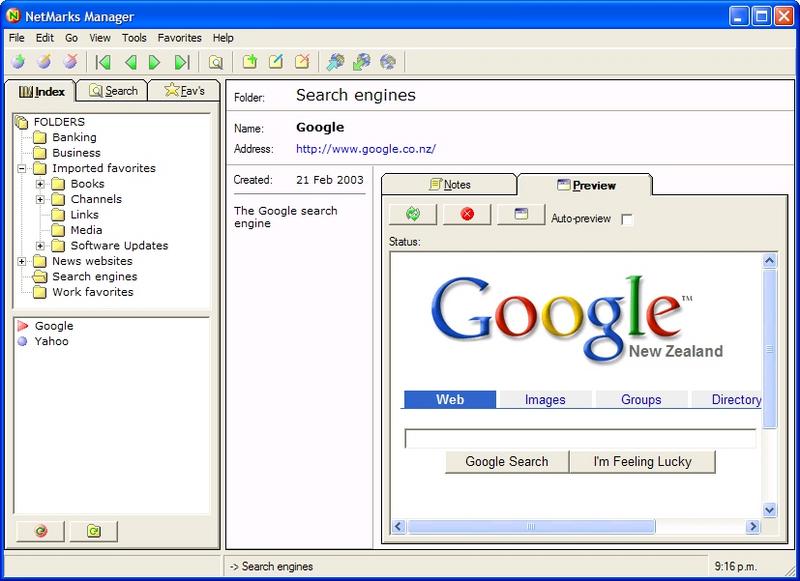Switch to the Fav's tab

(185, 91)
